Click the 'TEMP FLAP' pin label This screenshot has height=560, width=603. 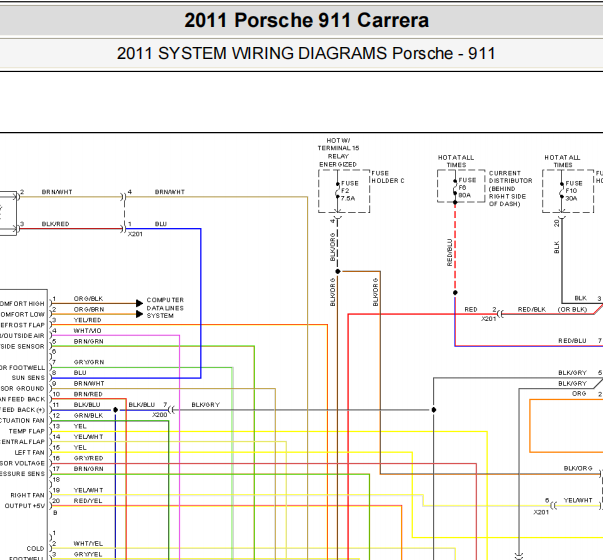(27, 432)
